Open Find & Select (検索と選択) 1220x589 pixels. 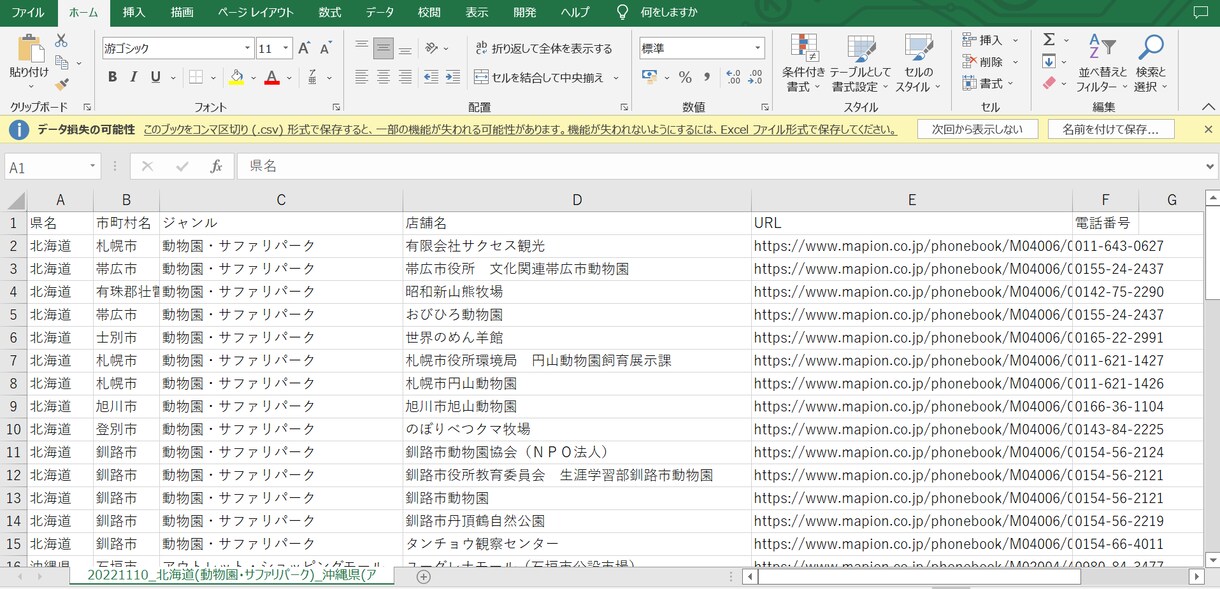[x=1150, y=64]
